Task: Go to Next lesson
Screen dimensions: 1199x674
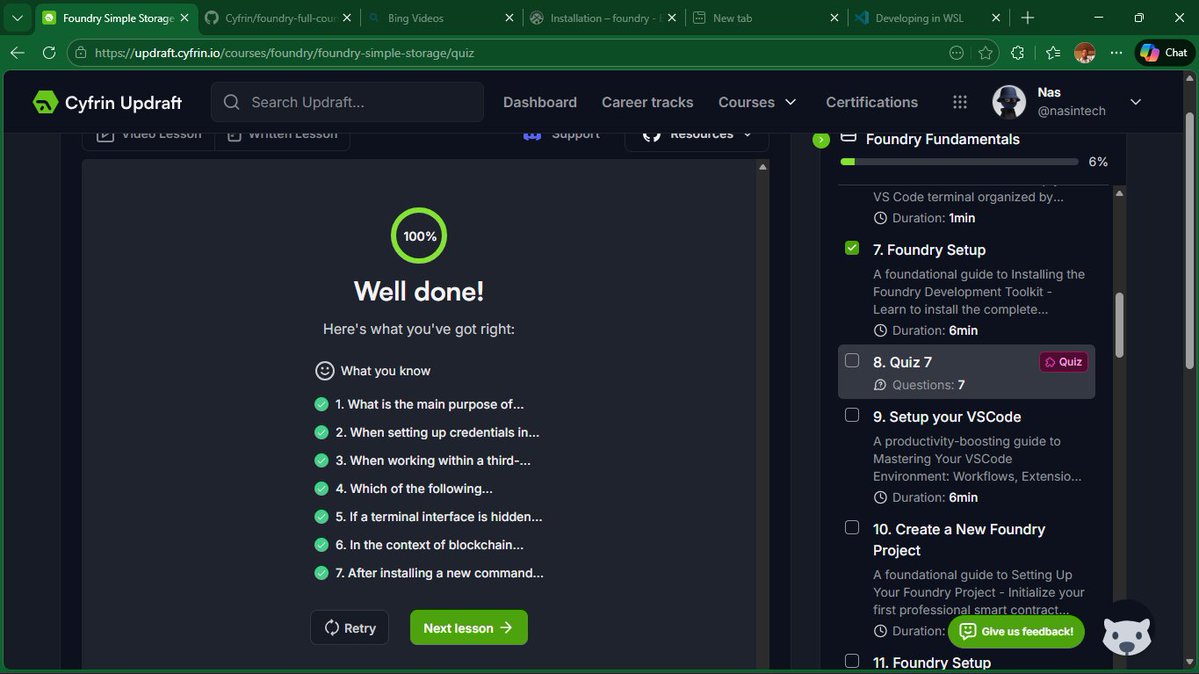Action: click(468, 627)
